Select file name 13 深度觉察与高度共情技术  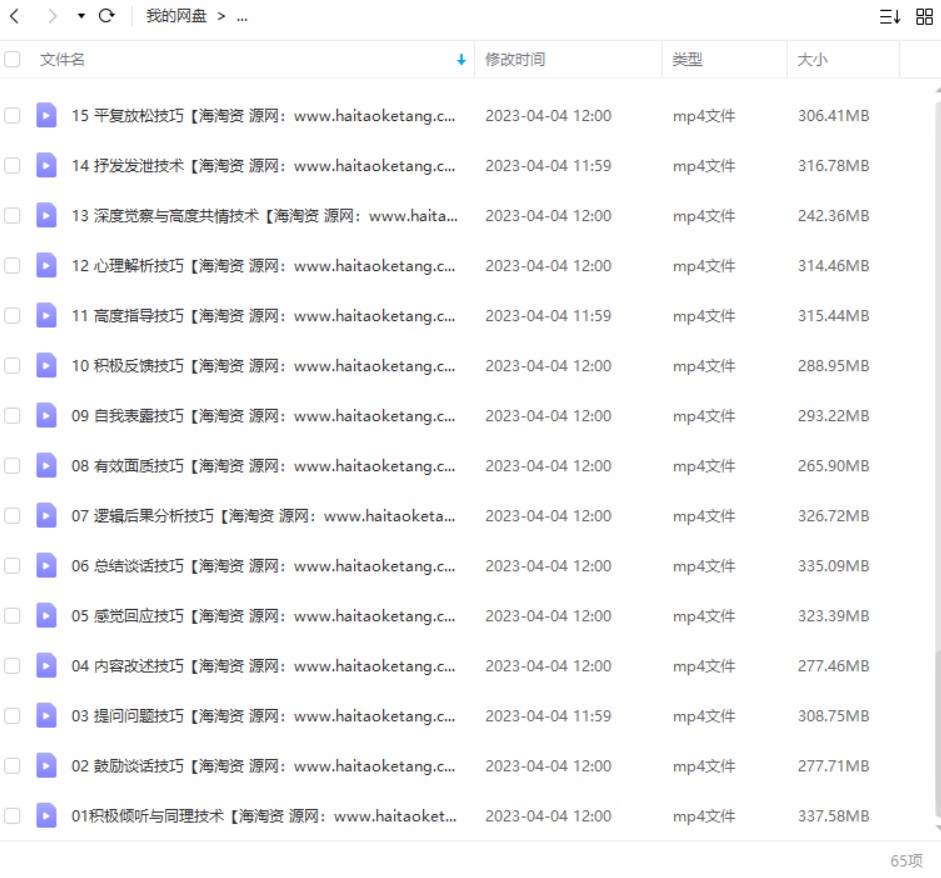click(264, 215)
